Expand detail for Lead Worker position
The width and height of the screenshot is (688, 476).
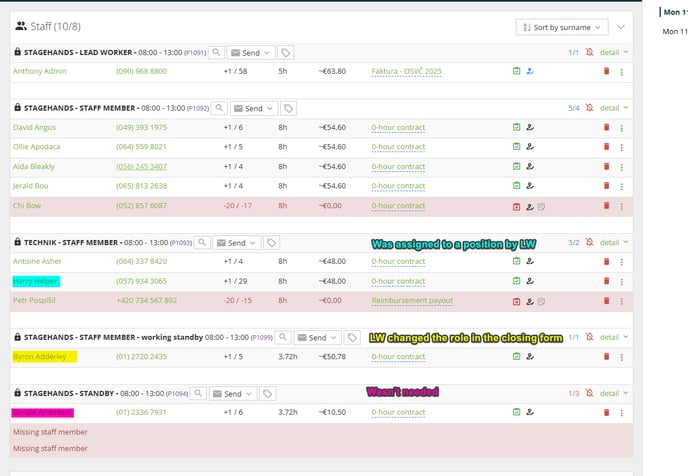pyautogui.click(x=614, y=52)
